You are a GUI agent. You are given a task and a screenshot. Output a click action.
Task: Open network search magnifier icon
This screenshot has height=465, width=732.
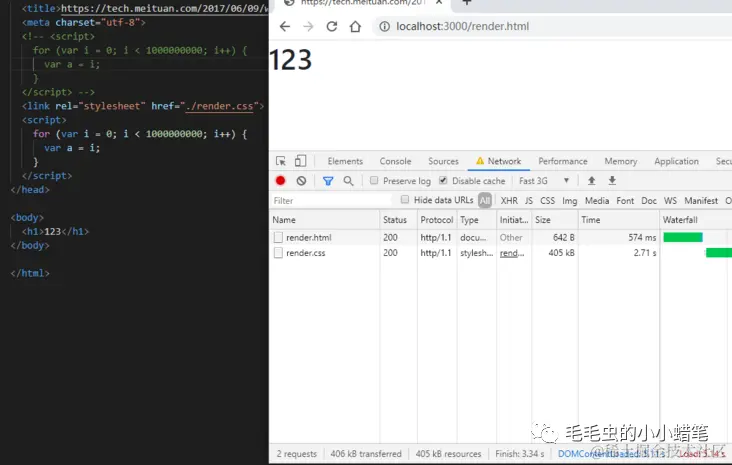348,181
